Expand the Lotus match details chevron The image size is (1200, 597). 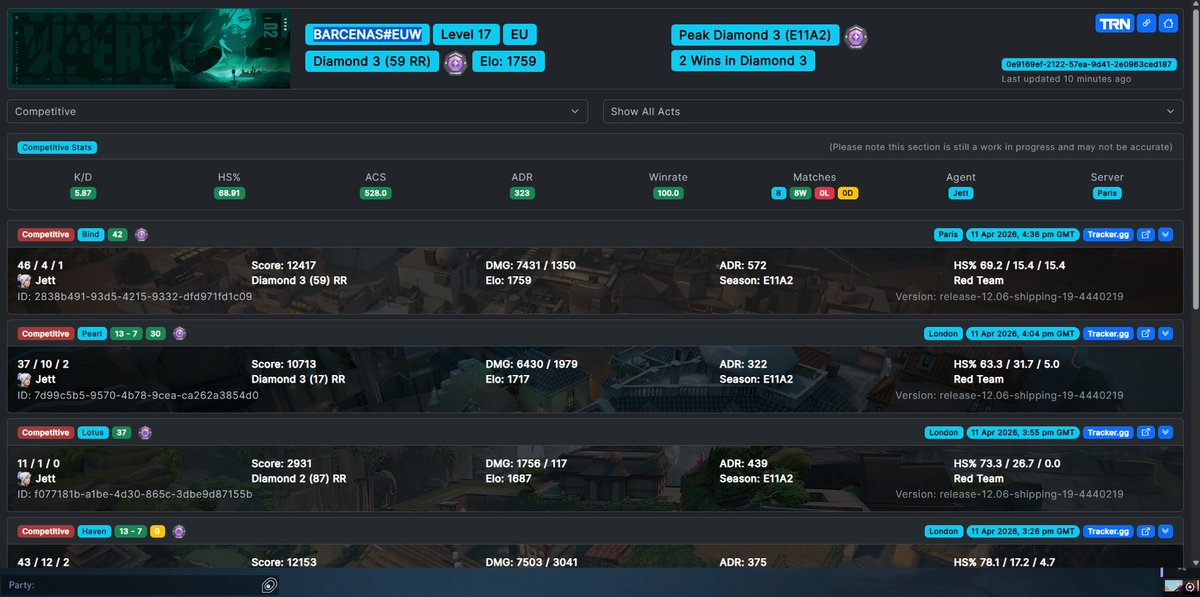tap(1166, 432)
